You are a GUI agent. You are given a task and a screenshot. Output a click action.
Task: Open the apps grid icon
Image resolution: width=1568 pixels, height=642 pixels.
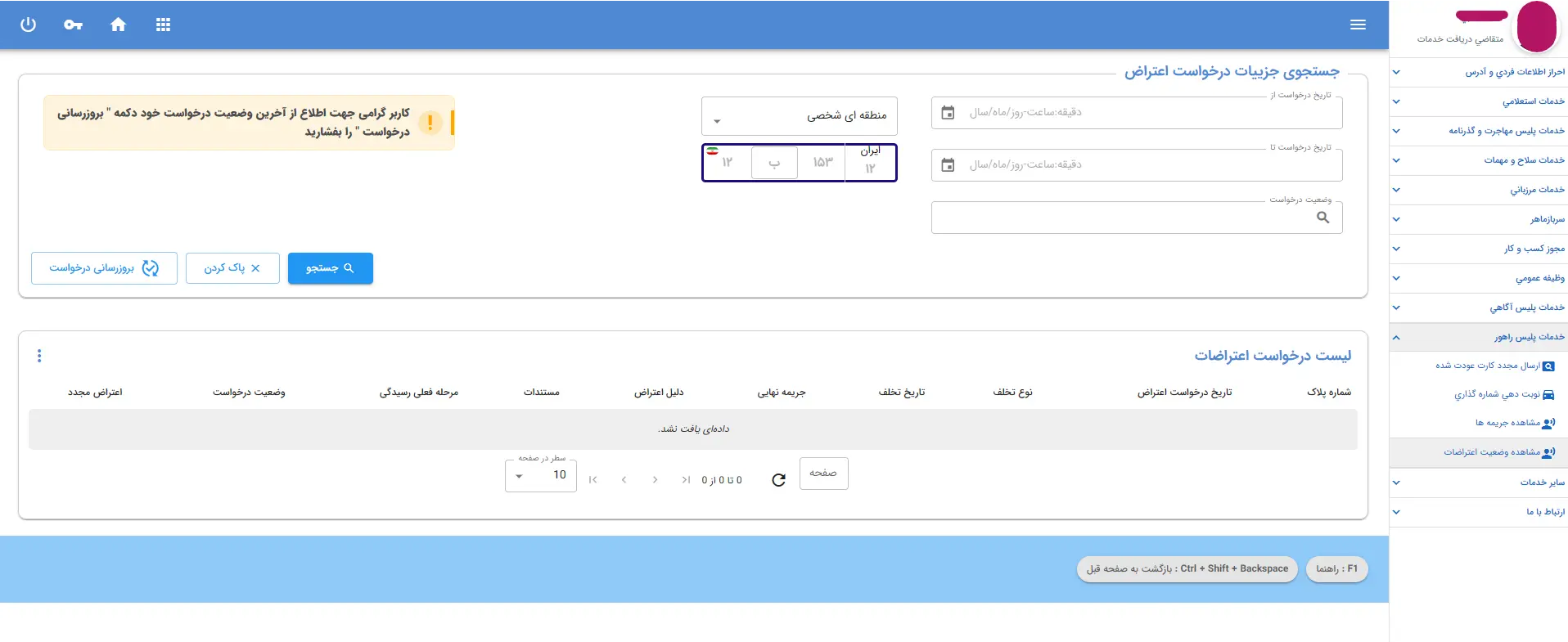[x=163, y=25]
